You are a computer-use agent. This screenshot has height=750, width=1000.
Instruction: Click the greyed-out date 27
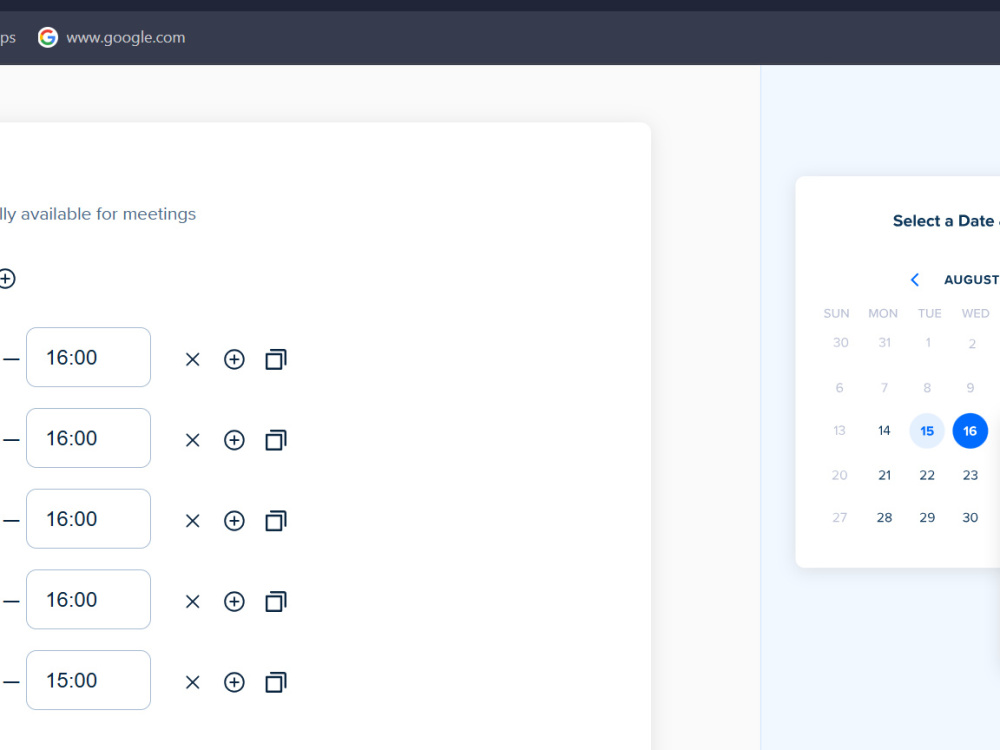839,517
